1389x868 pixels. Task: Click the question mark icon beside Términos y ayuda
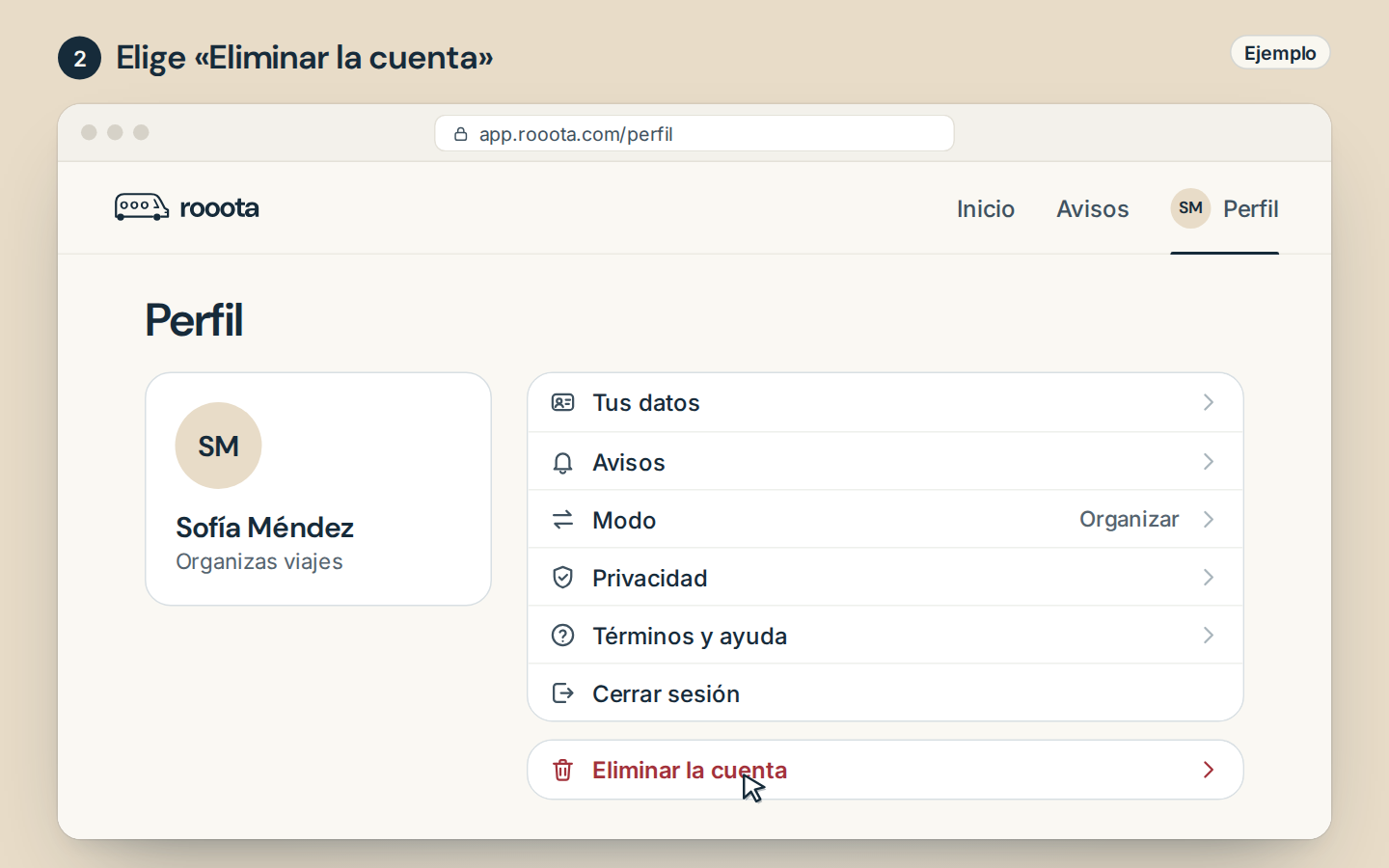click(x=562, y=636)
